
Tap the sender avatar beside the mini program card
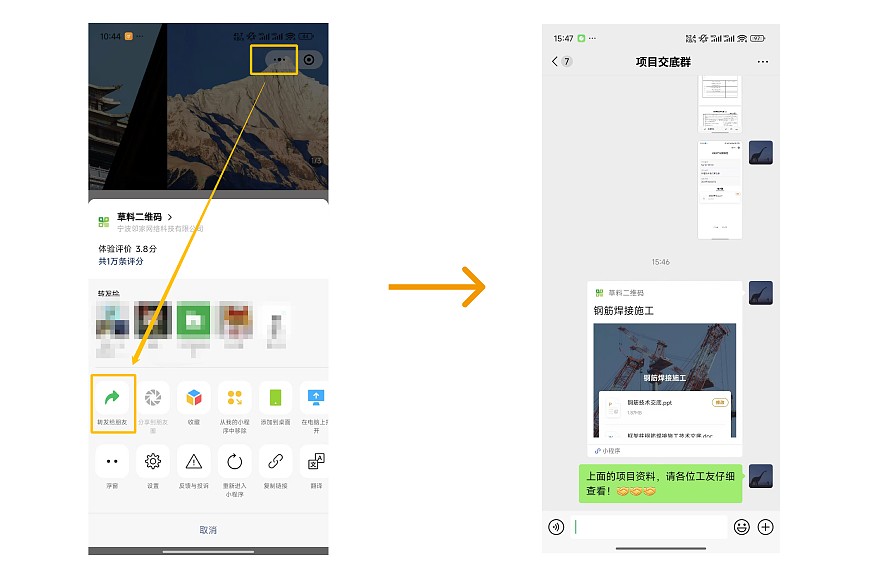click(761, 293)
